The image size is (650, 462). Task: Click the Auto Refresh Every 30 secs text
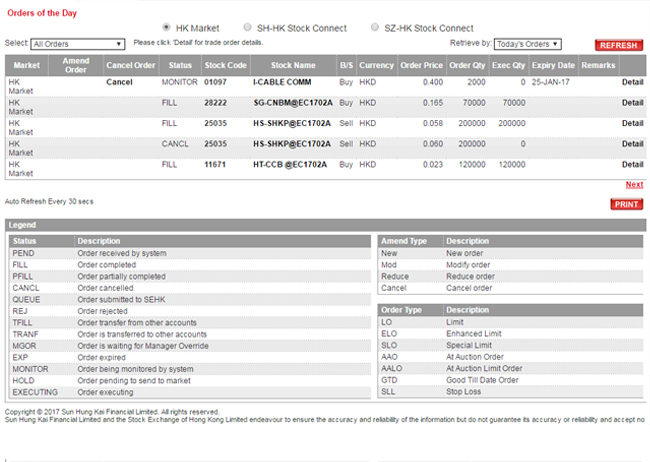click(49, 202)
